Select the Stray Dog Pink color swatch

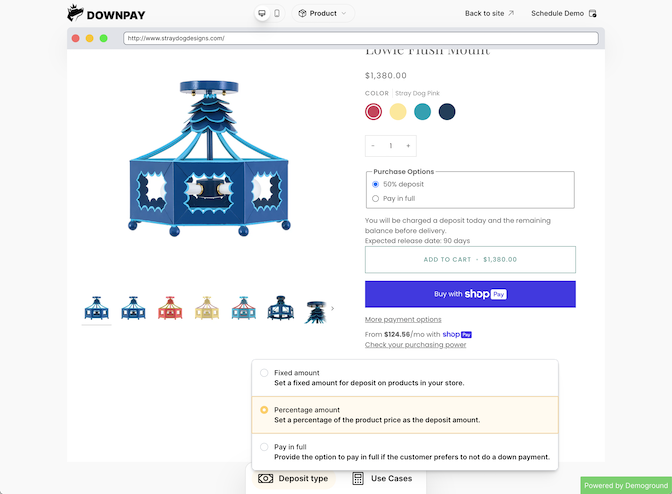pyautogui.click(x=373, y=112)
